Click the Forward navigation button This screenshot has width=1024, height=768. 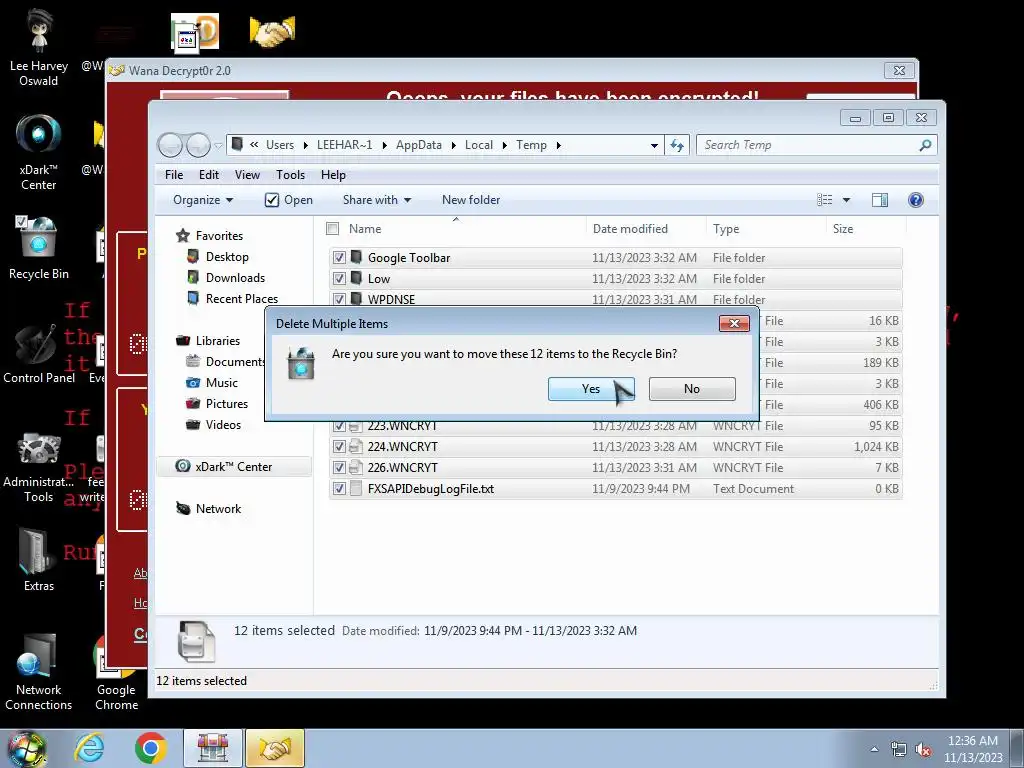[x=198, y=145]
